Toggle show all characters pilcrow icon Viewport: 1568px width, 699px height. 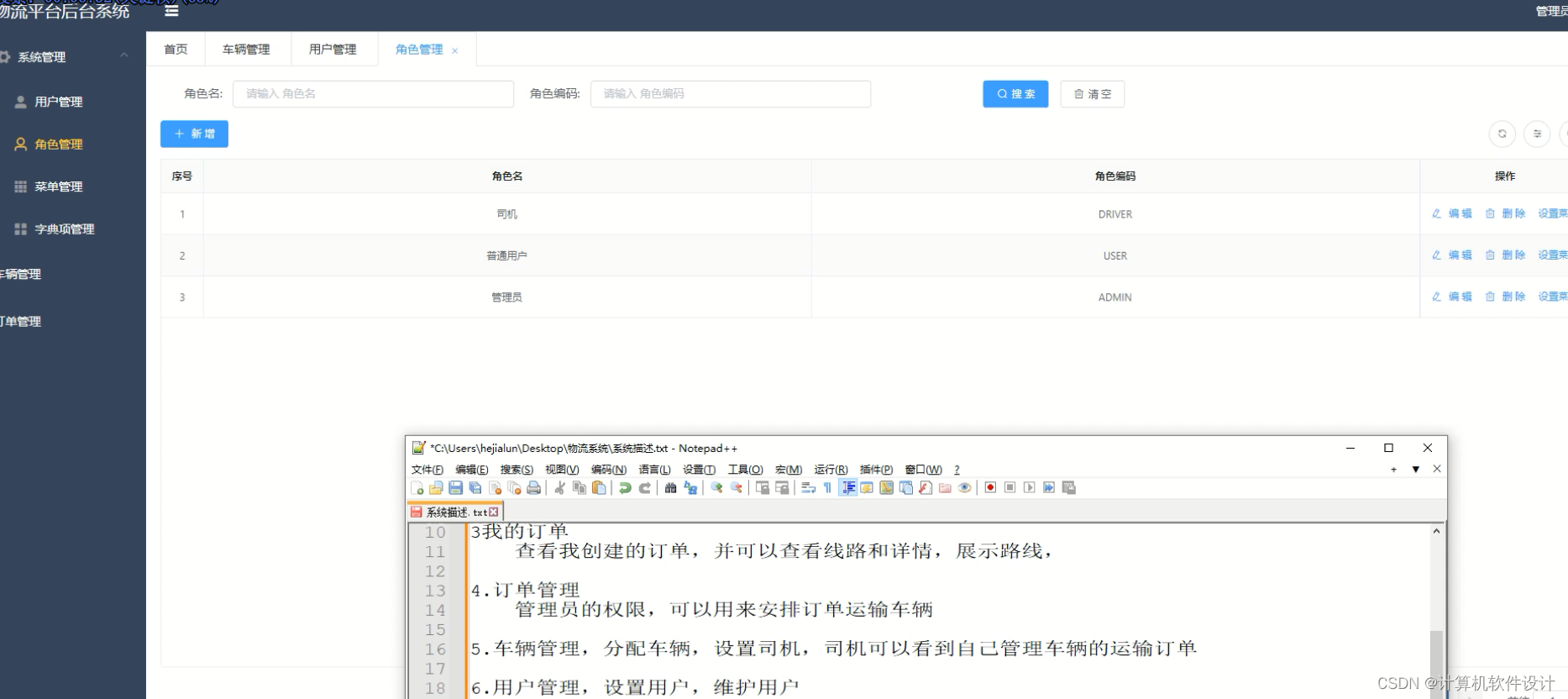[x=827, y=487]
